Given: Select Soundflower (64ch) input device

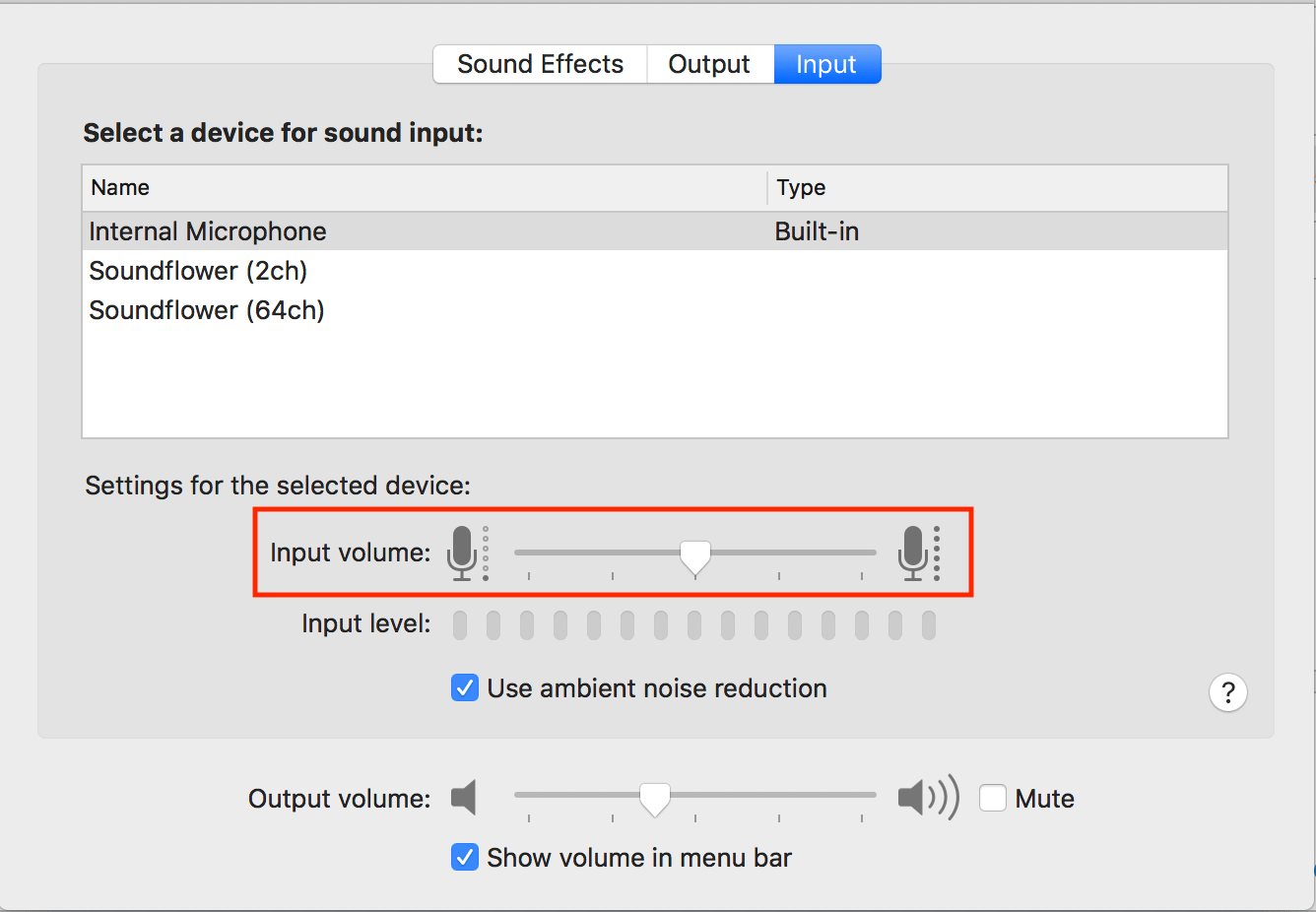Looking at the screenshot, I should tap(207, 310).
